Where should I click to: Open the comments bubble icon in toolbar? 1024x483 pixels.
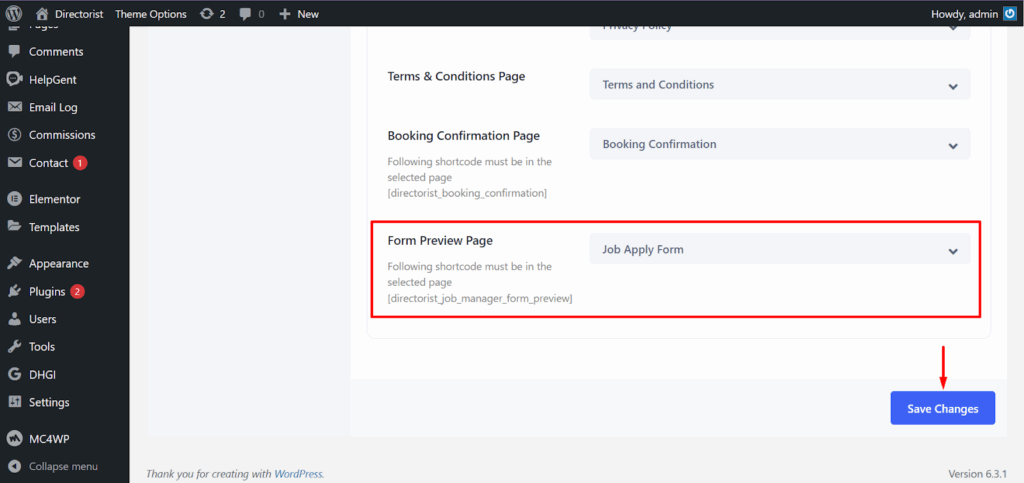pyautogui.click(x=246, y=14)
